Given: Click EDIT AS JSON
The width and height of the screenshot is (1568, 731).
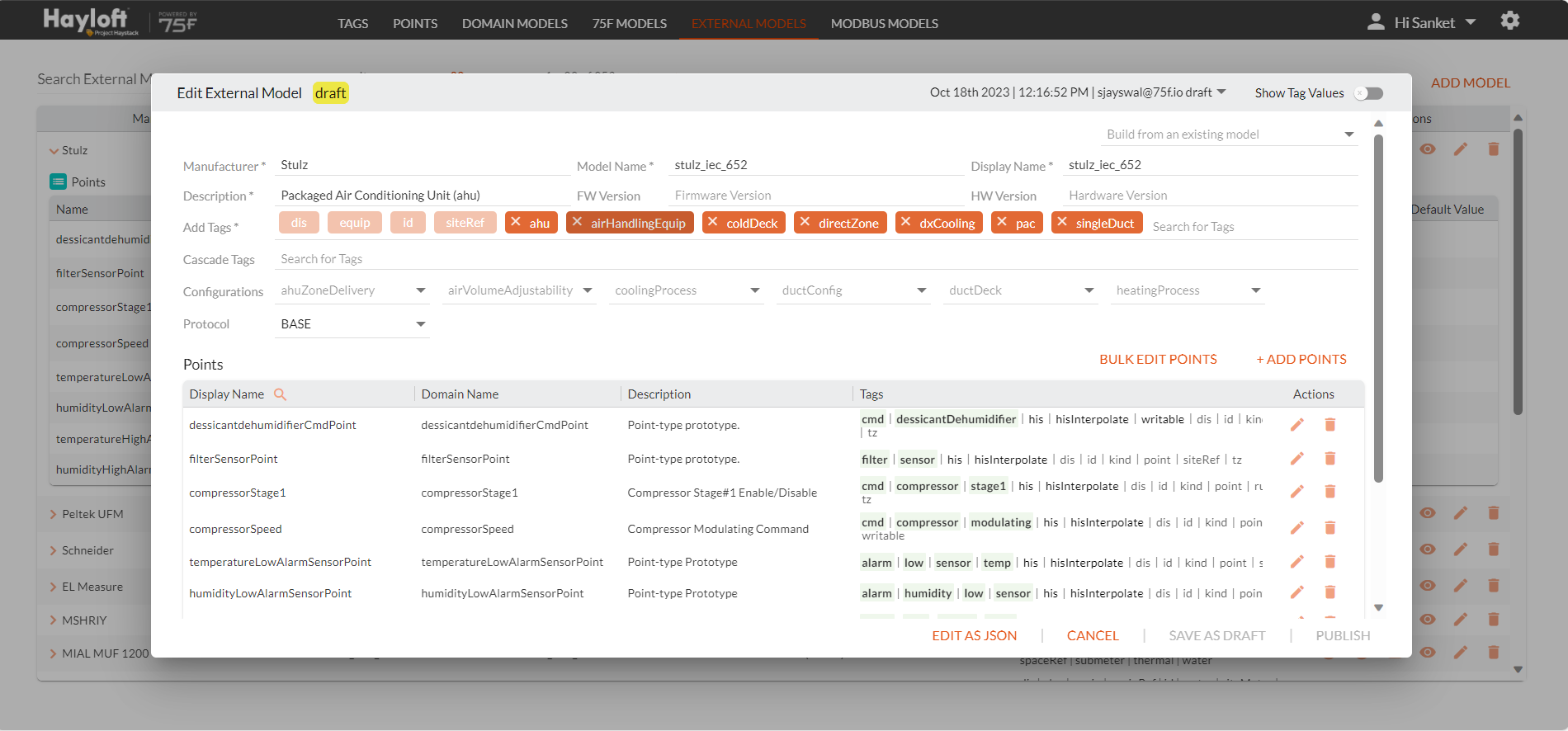Looking at the screenshot, I should pyautogui.click(x=974, y=635).
